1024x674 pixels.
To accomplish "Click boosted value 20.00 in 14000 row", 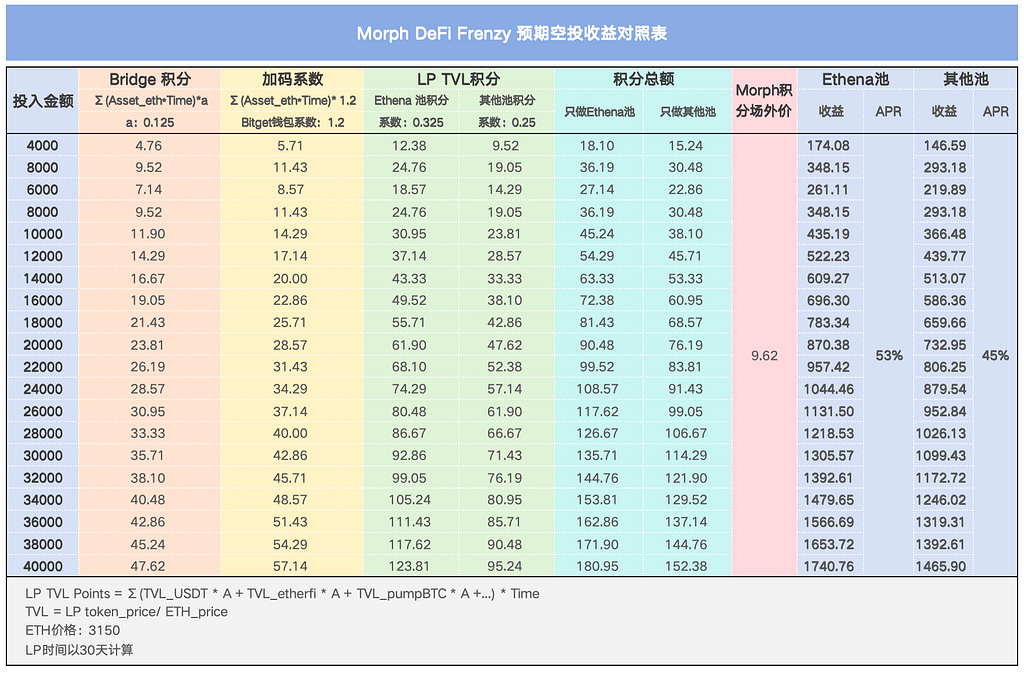I will click(290, 278).
